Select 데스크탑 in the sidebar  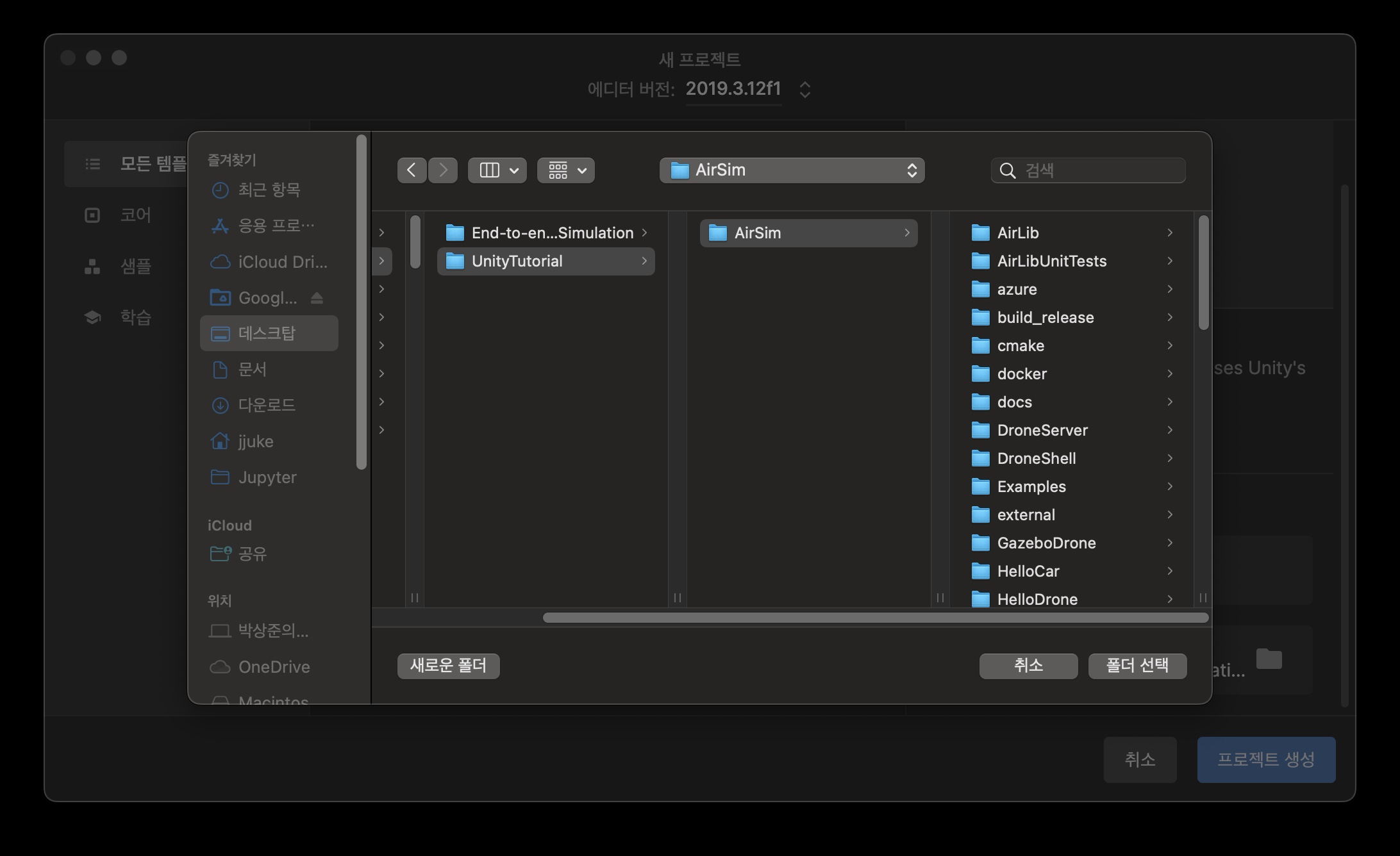[x=269, y=333]
